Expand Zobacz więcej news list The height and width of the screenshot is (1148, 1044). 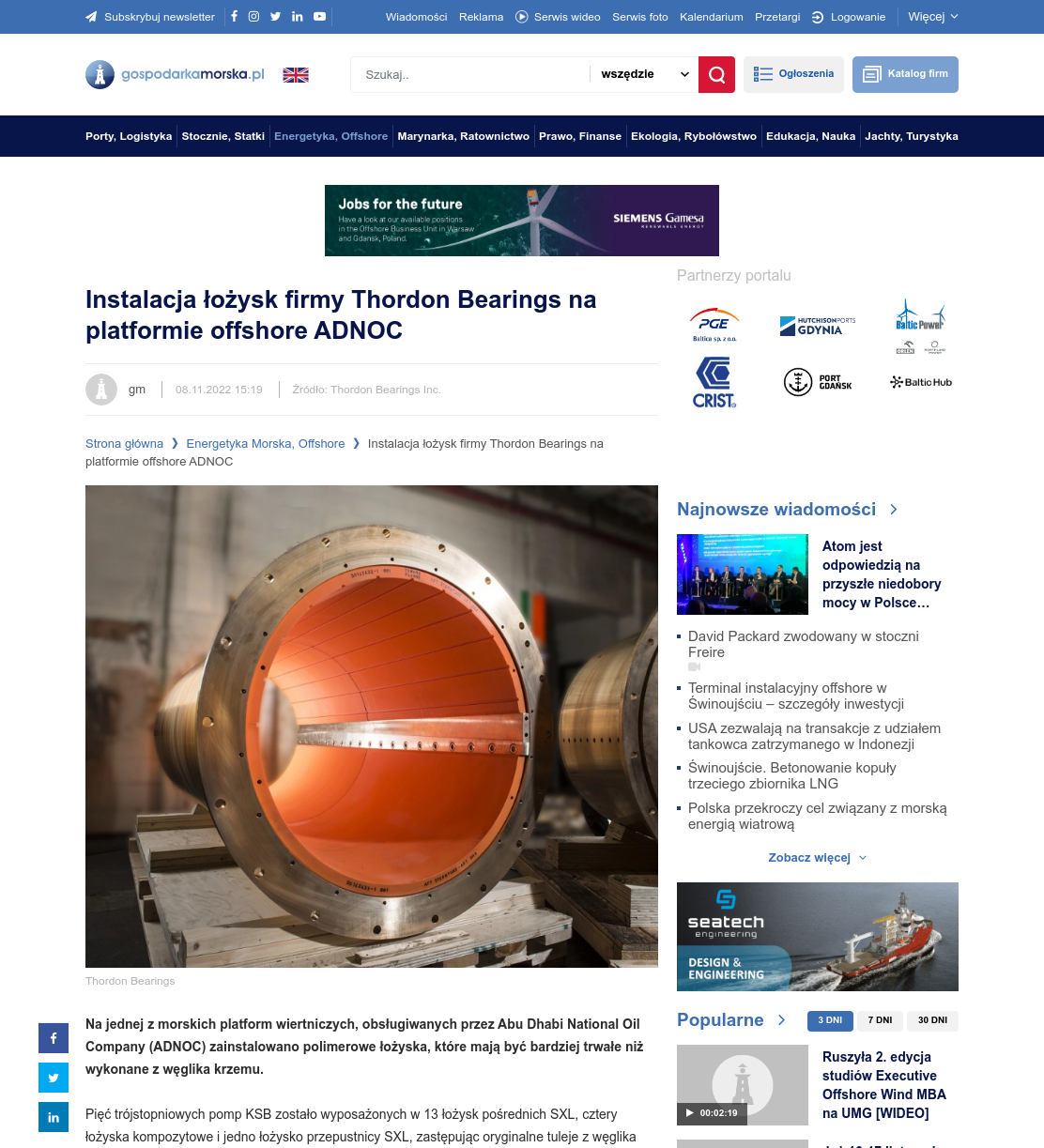pos(818,858)
